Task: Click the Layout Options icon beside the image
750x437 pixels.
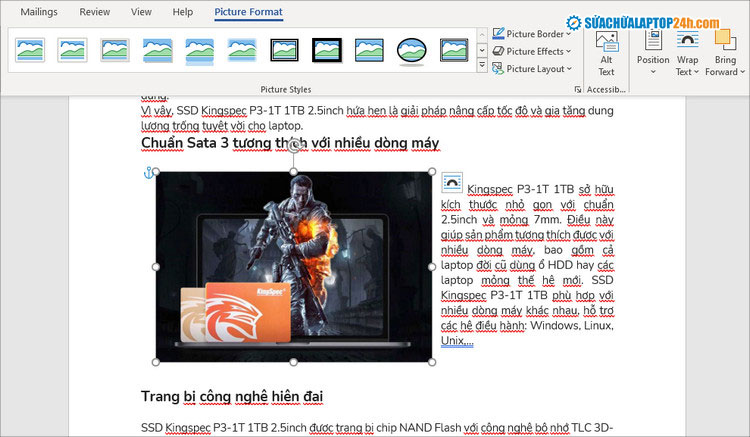Action: point(452,182)
